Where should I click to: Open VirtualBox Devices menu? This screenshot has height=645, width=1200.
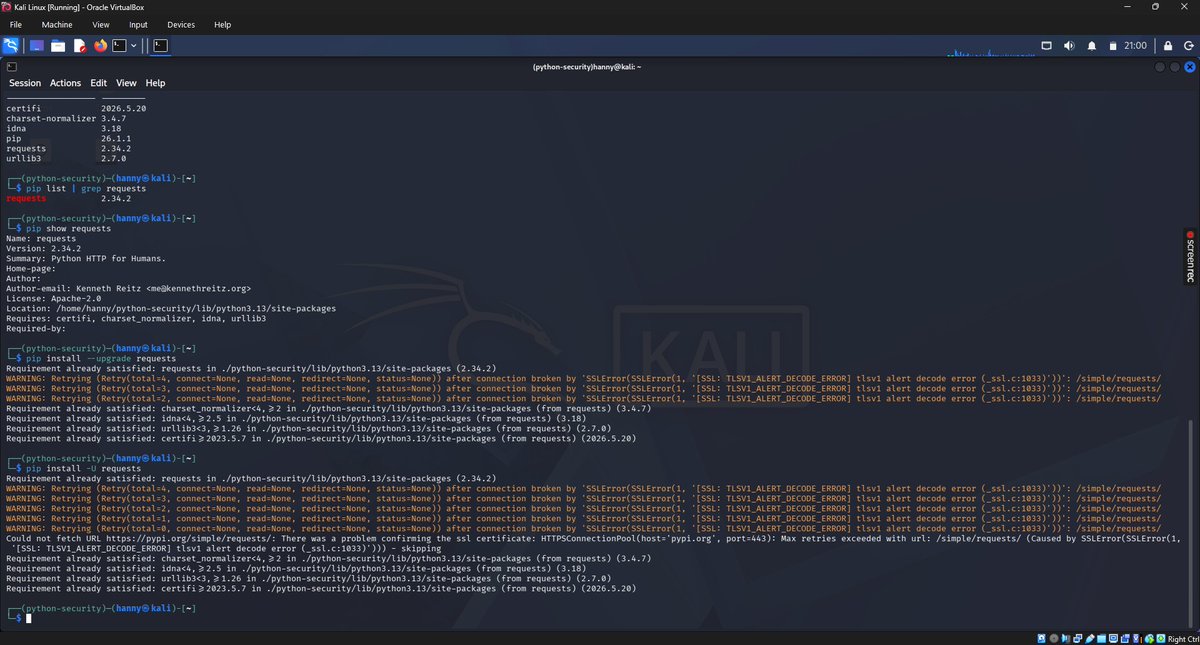[x=181, y=24]
